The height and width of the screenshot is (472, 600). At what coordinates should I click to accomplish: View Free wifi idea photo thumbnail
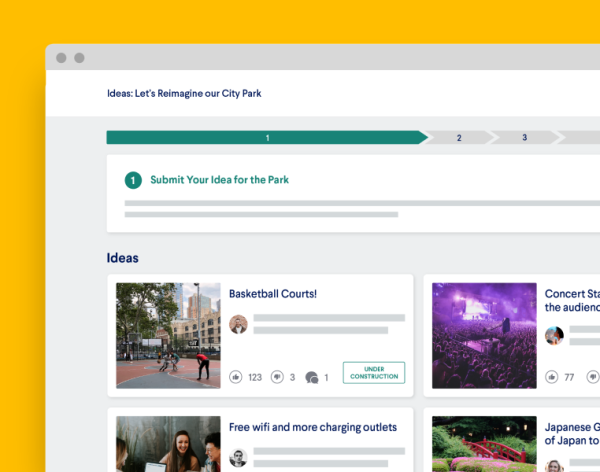point(168,444)
